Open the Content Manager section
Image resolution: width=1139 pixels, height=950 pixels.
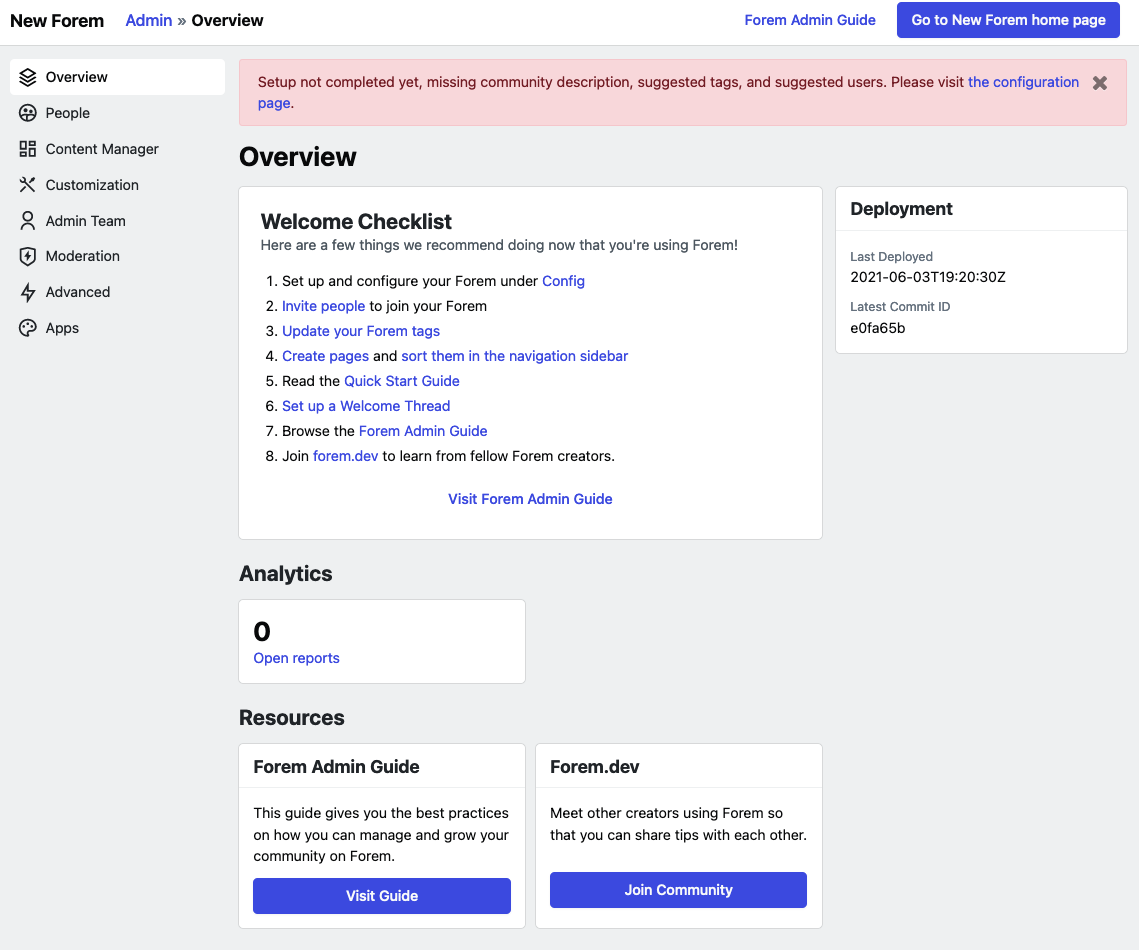pos(118,149)
